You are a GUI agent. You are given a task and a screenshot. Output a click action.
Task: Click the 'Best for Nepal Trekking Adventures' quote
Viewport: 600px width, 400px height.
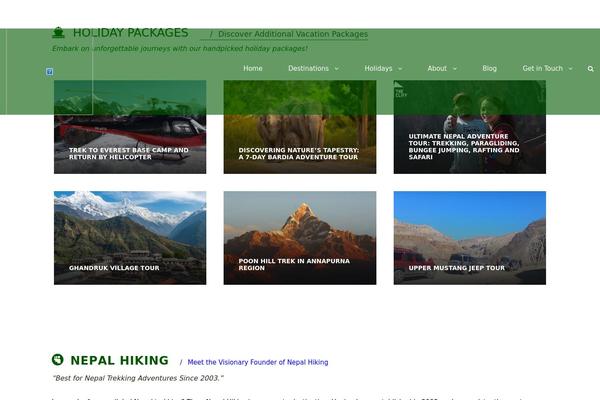138,378
